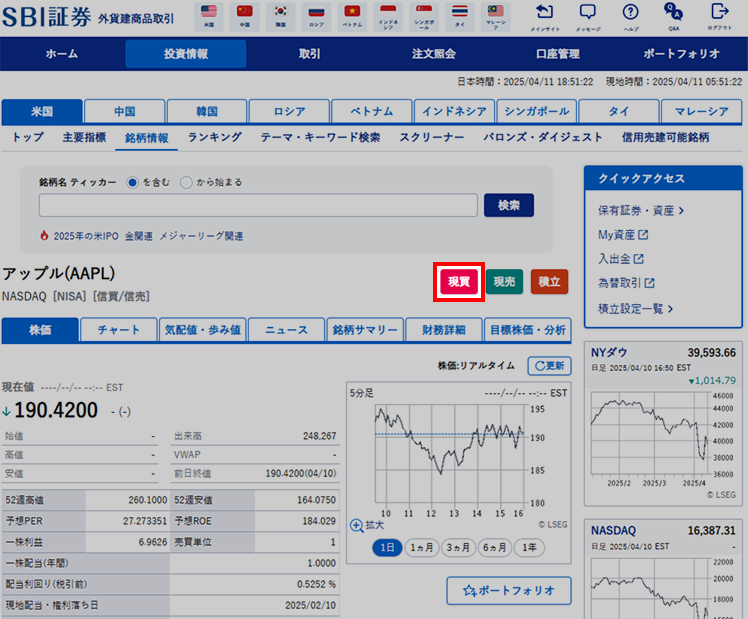
Task: Select the Thailand flag market icon
Action: point(459,16)
